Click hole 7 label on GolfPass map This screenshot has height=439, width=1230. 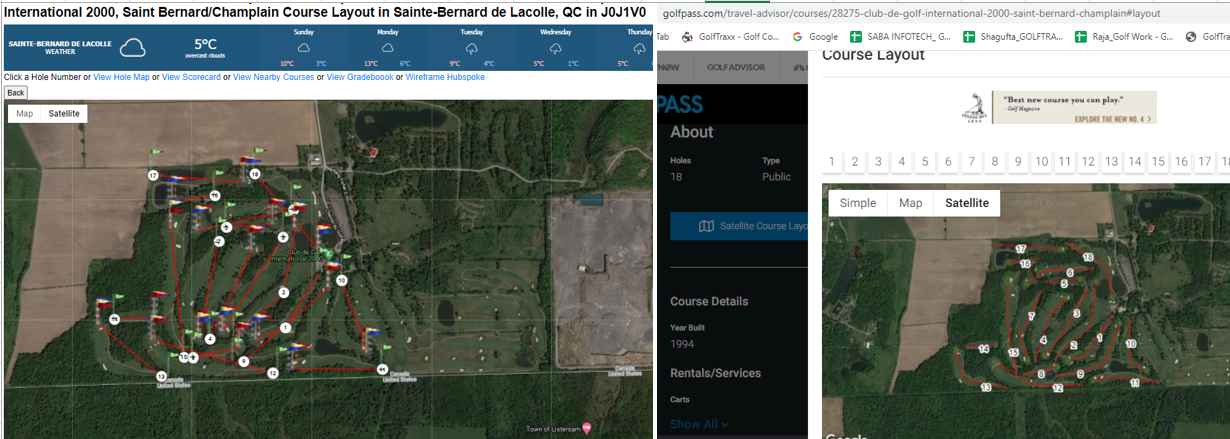(1031, 316)
